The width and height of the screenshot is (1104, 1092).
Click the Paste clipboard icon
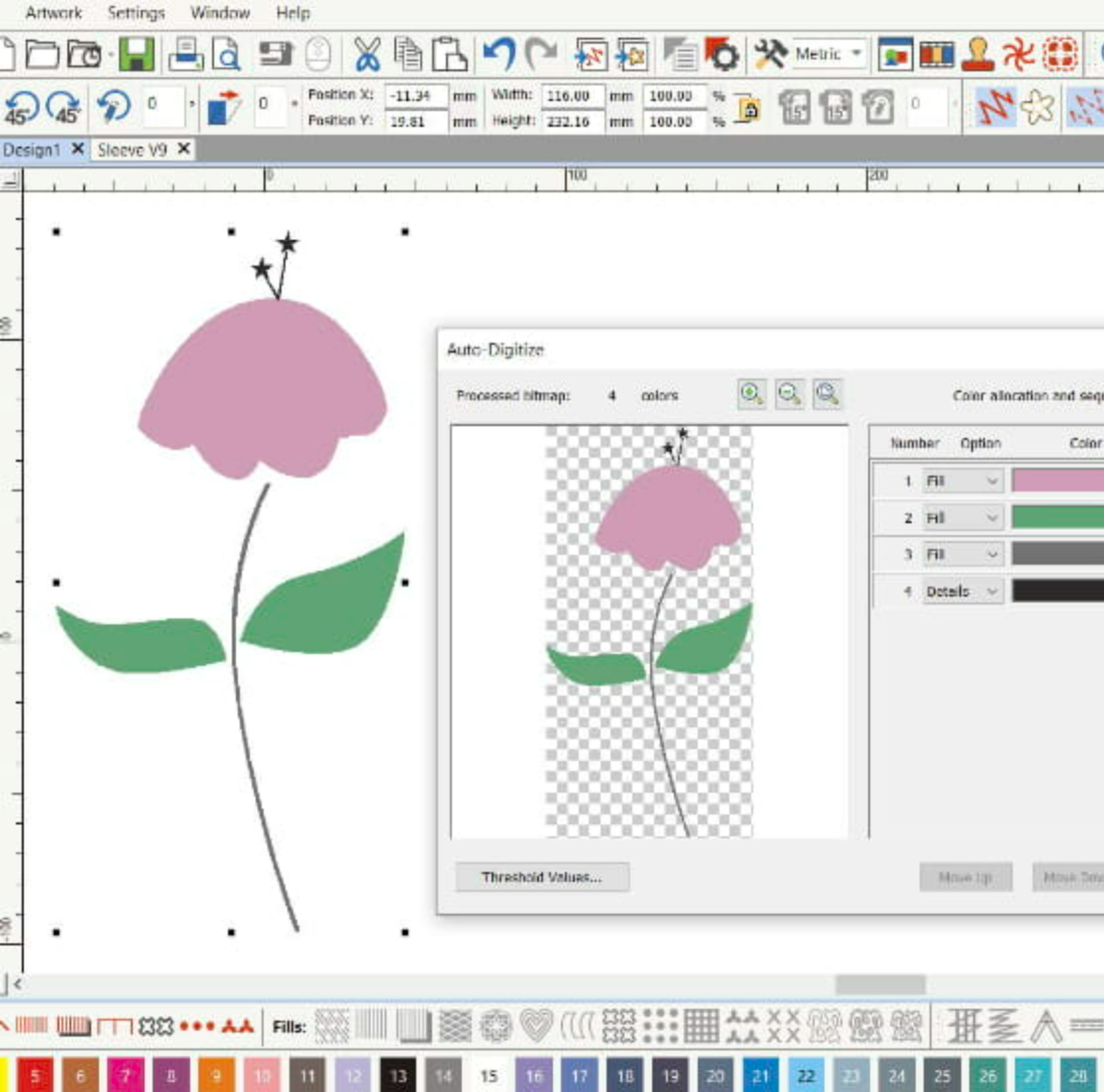pos(449,55)
